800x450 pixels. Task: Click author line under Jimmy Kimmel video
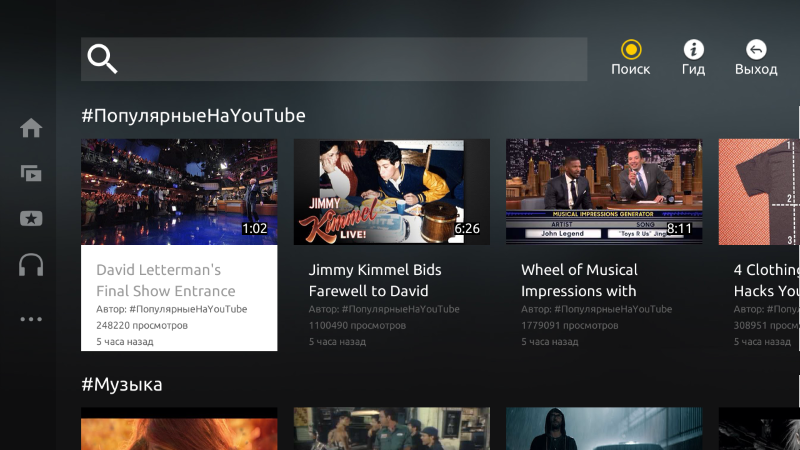[x=384, y=309]
